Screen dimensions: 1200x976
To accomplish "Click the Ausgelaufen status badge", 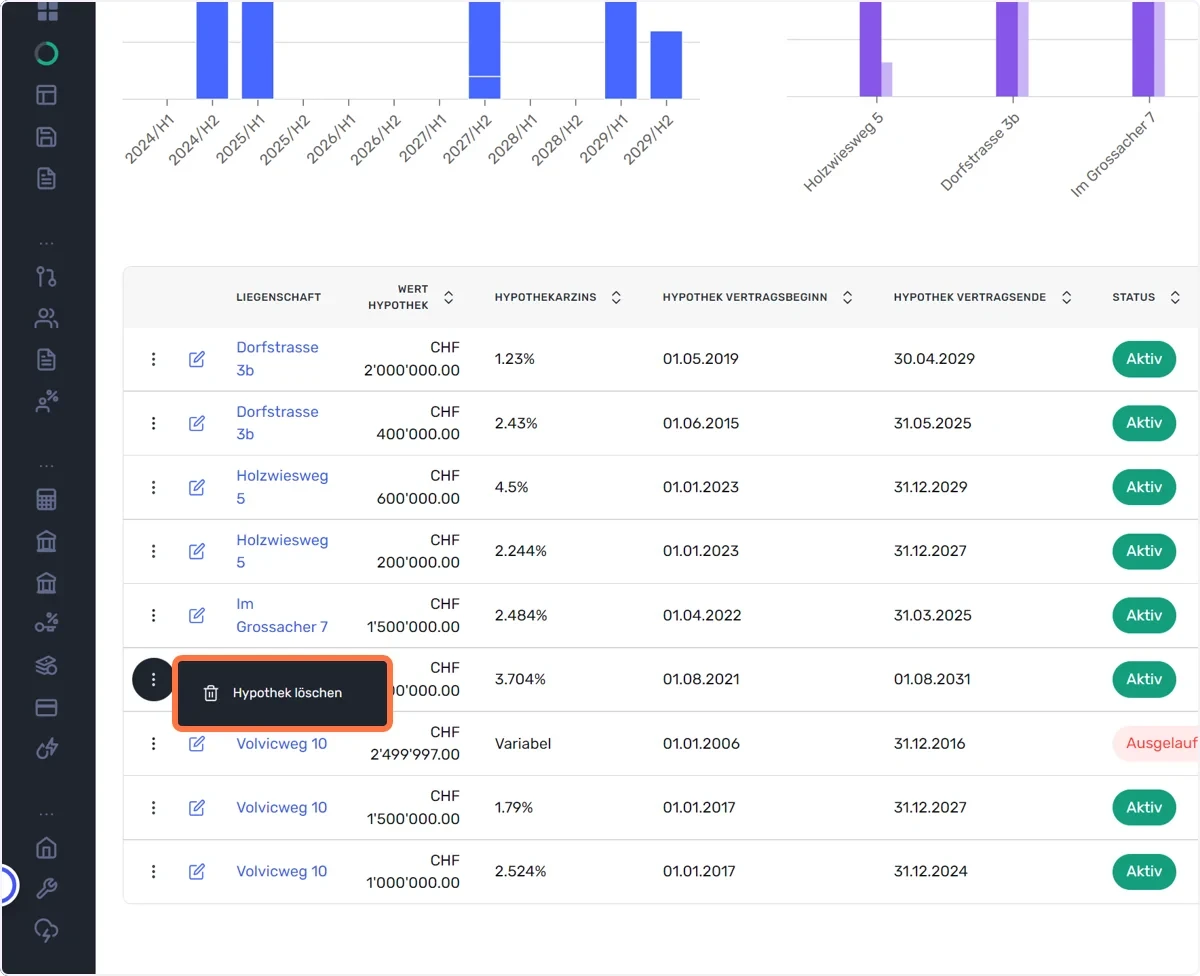I will coord(1156,743).
